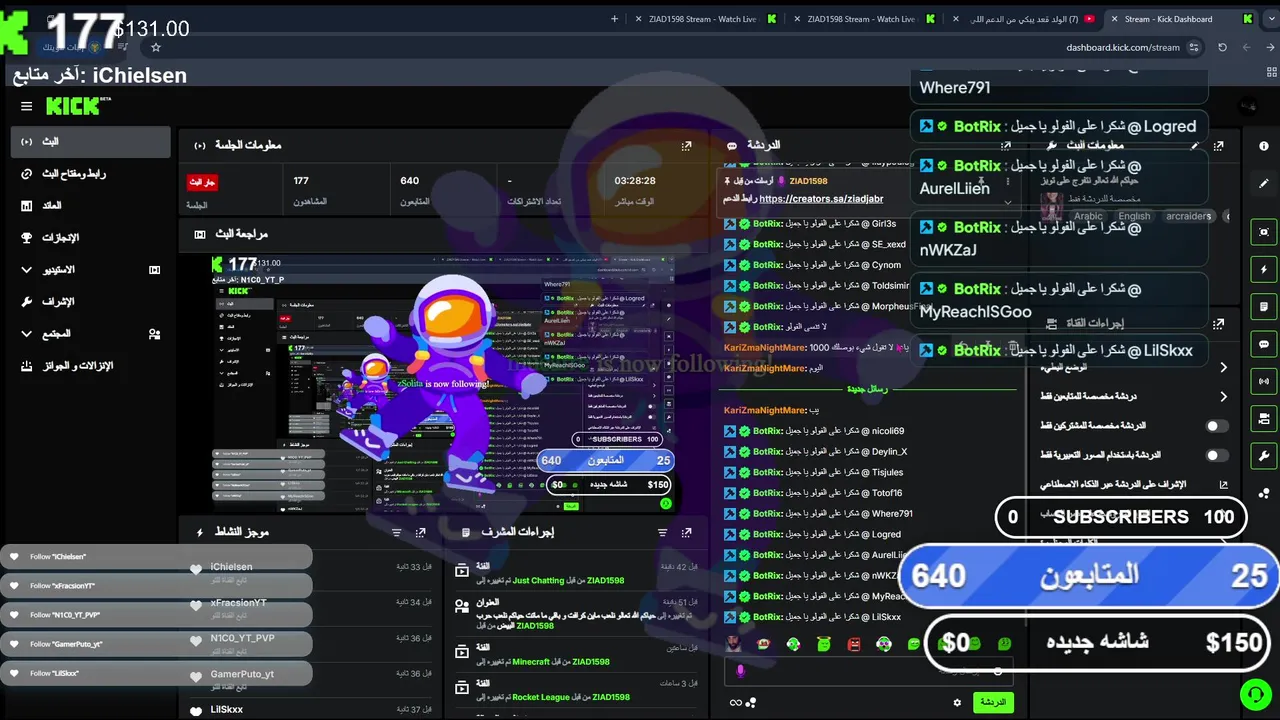Image resolution: width=1280 pixels, height=720 pixels.
Task: Open الإنجازات in the sidebar
Action: click(91, 238)
